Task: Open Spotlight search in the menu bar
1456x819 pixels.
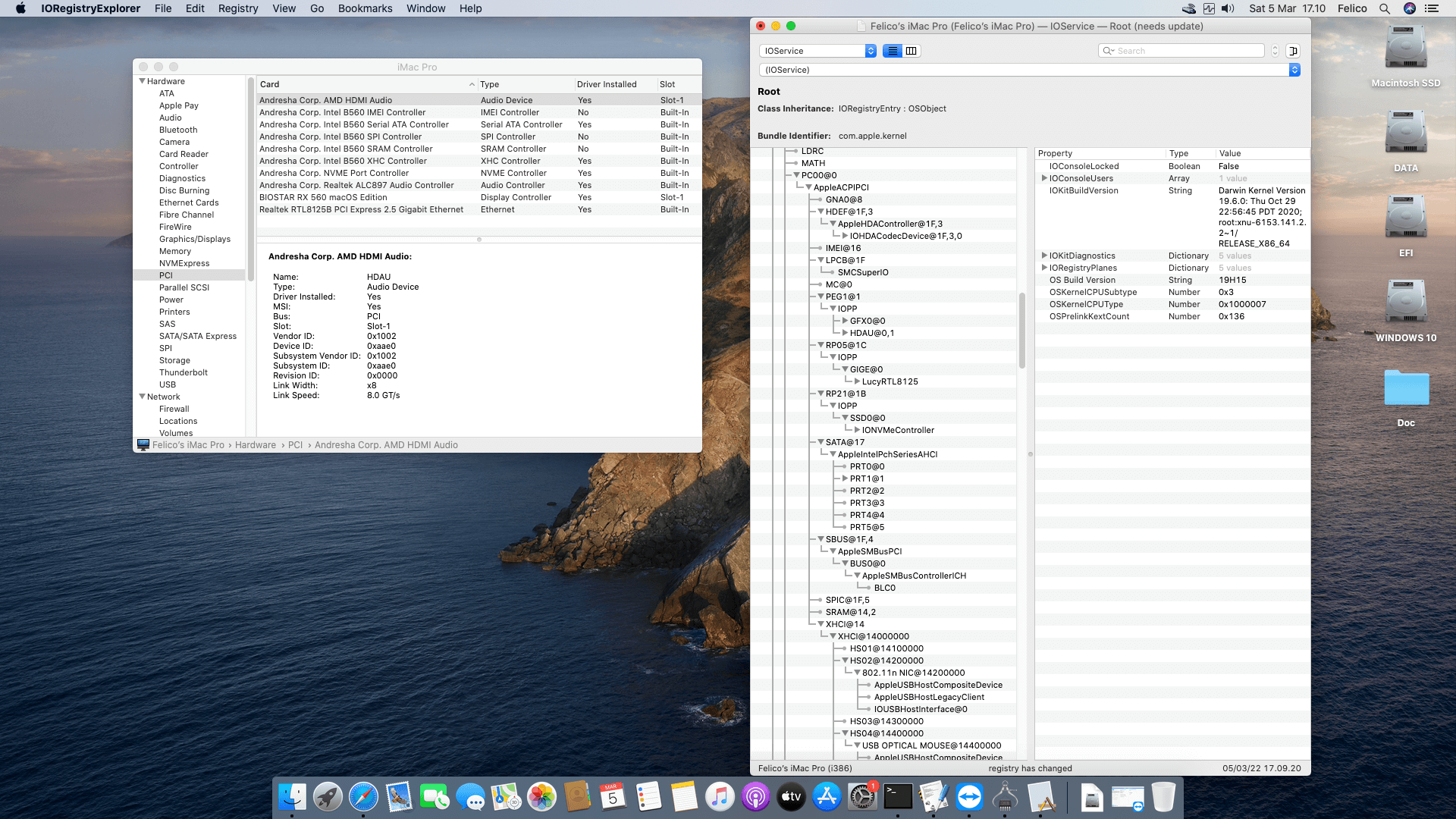Action: point(1385,8)
